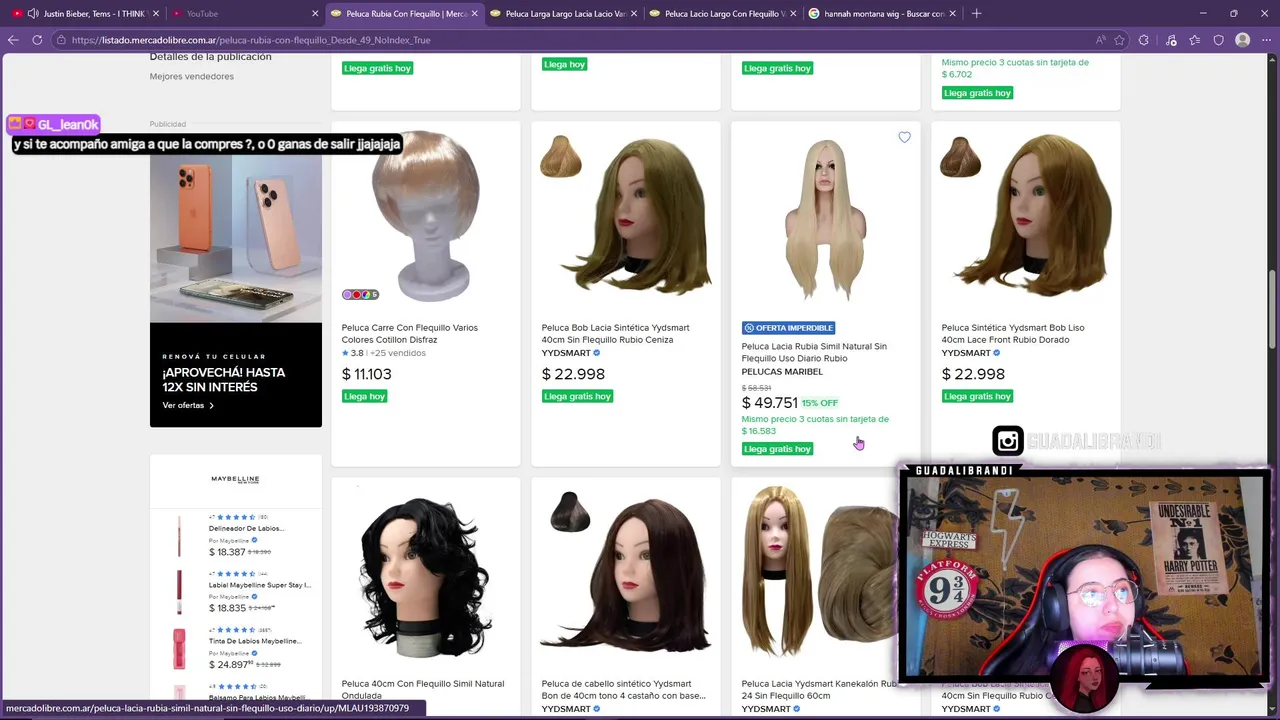1280x720 pixels.
Task: Open browser settings three-dot menu
Action: pyautogui.click(x=1266, y=40)
